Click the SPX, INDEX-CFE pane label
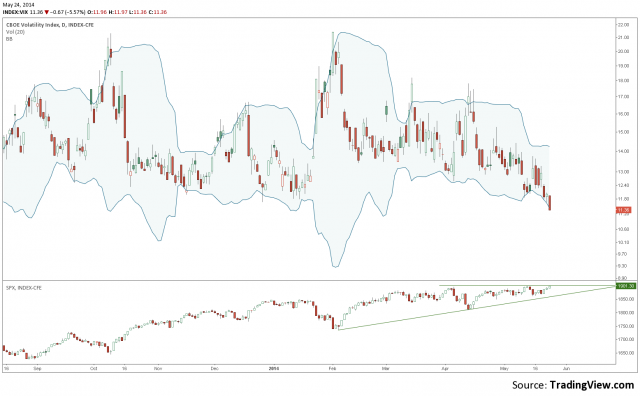The image size is (640, 396). 24,288
